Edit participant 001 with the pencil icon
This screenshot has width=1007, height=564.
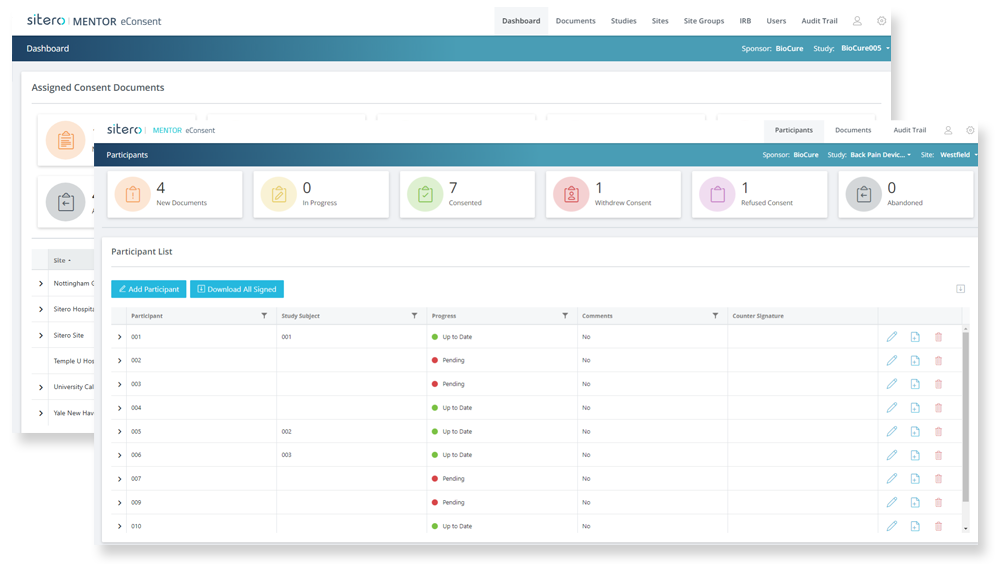(891, 337)
